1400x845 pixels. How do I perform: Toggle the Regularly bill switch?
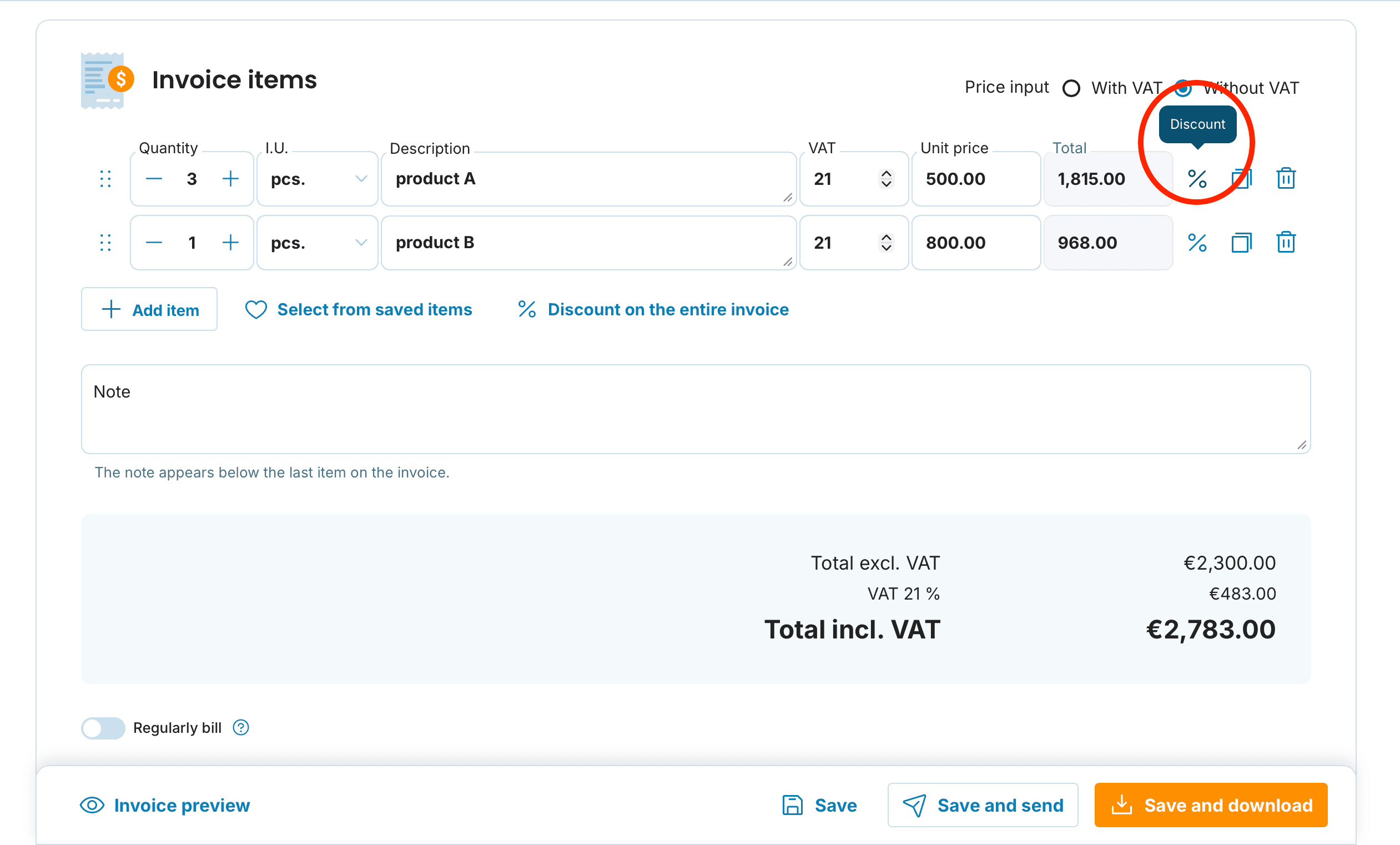[103, 727]
